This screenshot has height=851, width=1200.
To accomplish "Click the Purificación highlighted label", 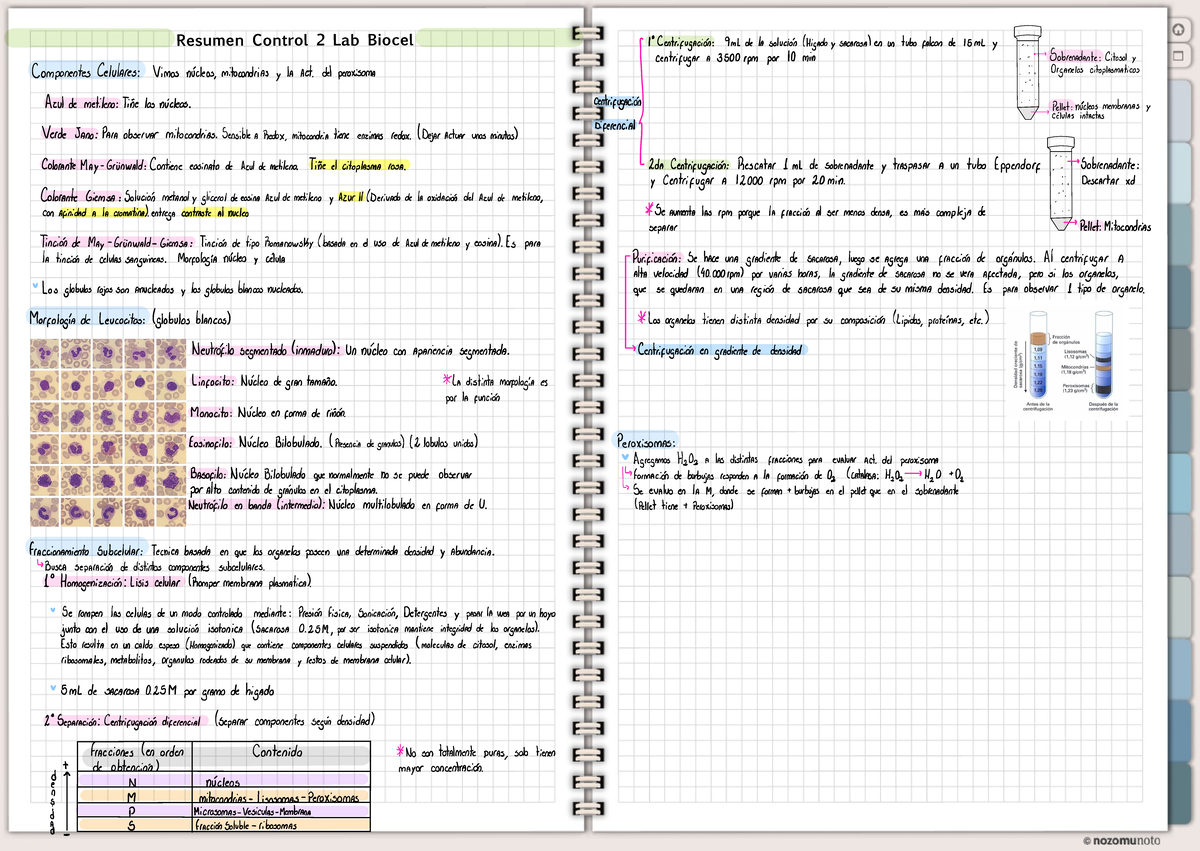I will (x=657, y=257).
